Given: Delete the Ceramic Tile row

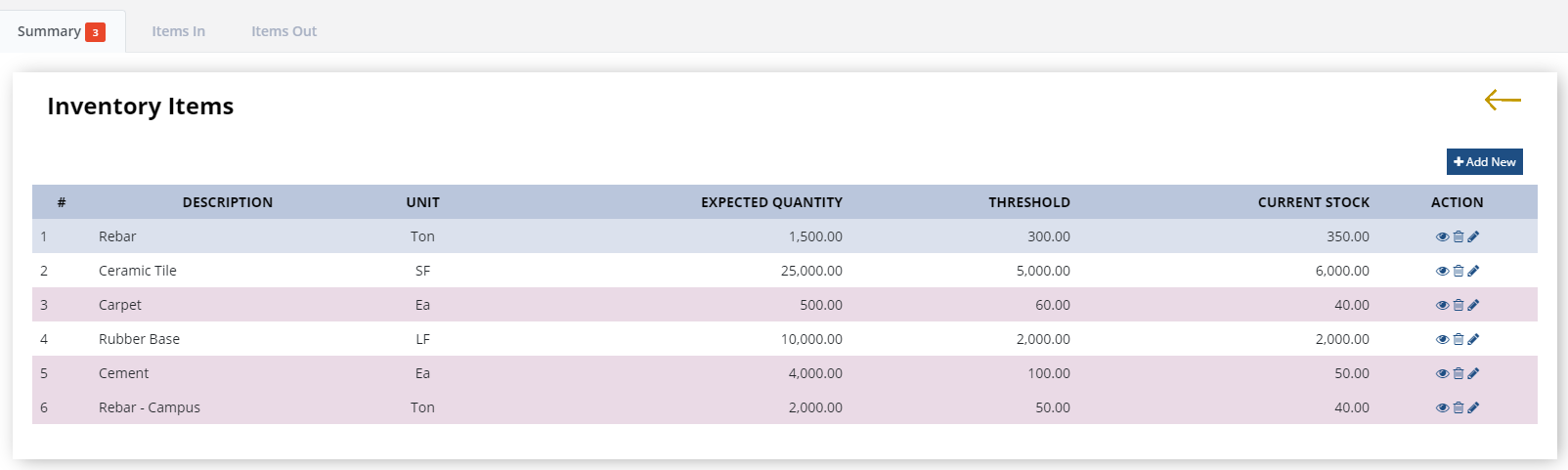Looking at the screenshot, I should pyautogui.click(x=1459, y=271).
